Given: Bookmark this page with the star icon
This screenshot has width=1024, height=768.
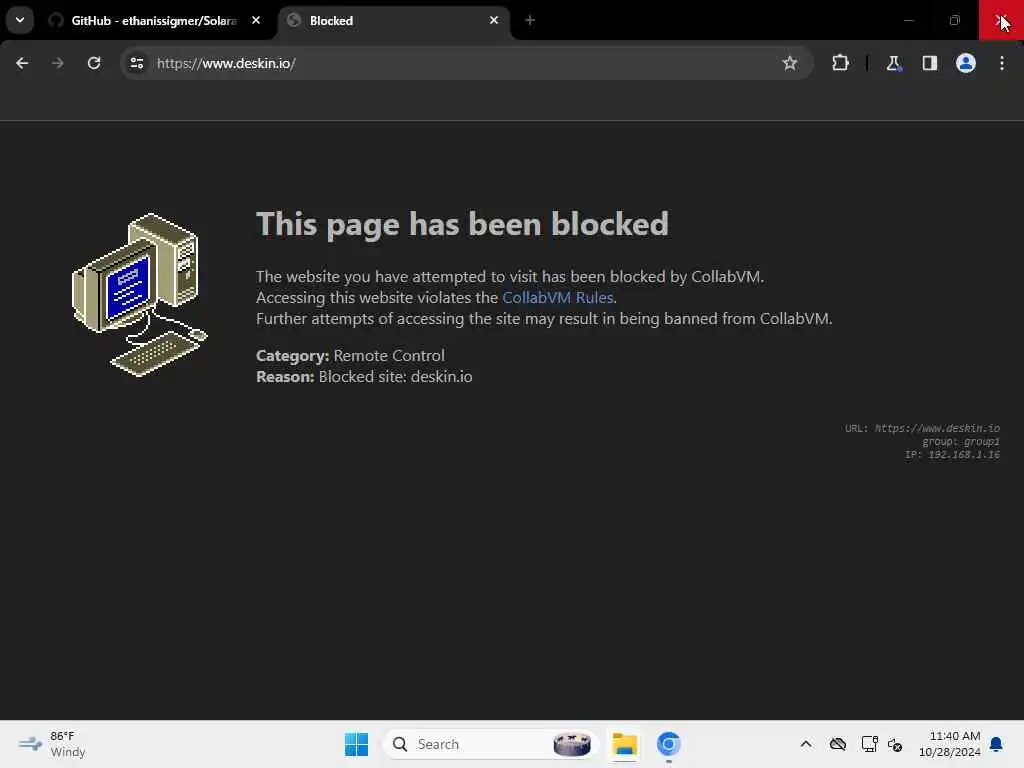Looking at the screenshot, I should point(790,63).
